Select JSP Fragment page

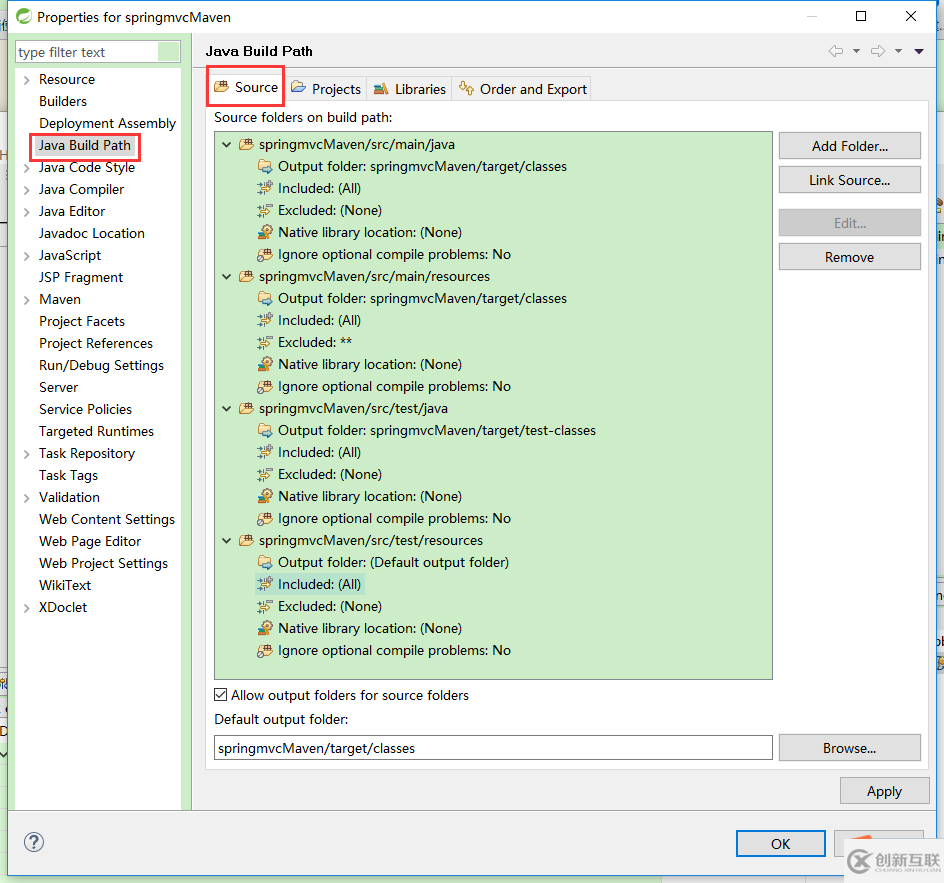click(81, 277)
